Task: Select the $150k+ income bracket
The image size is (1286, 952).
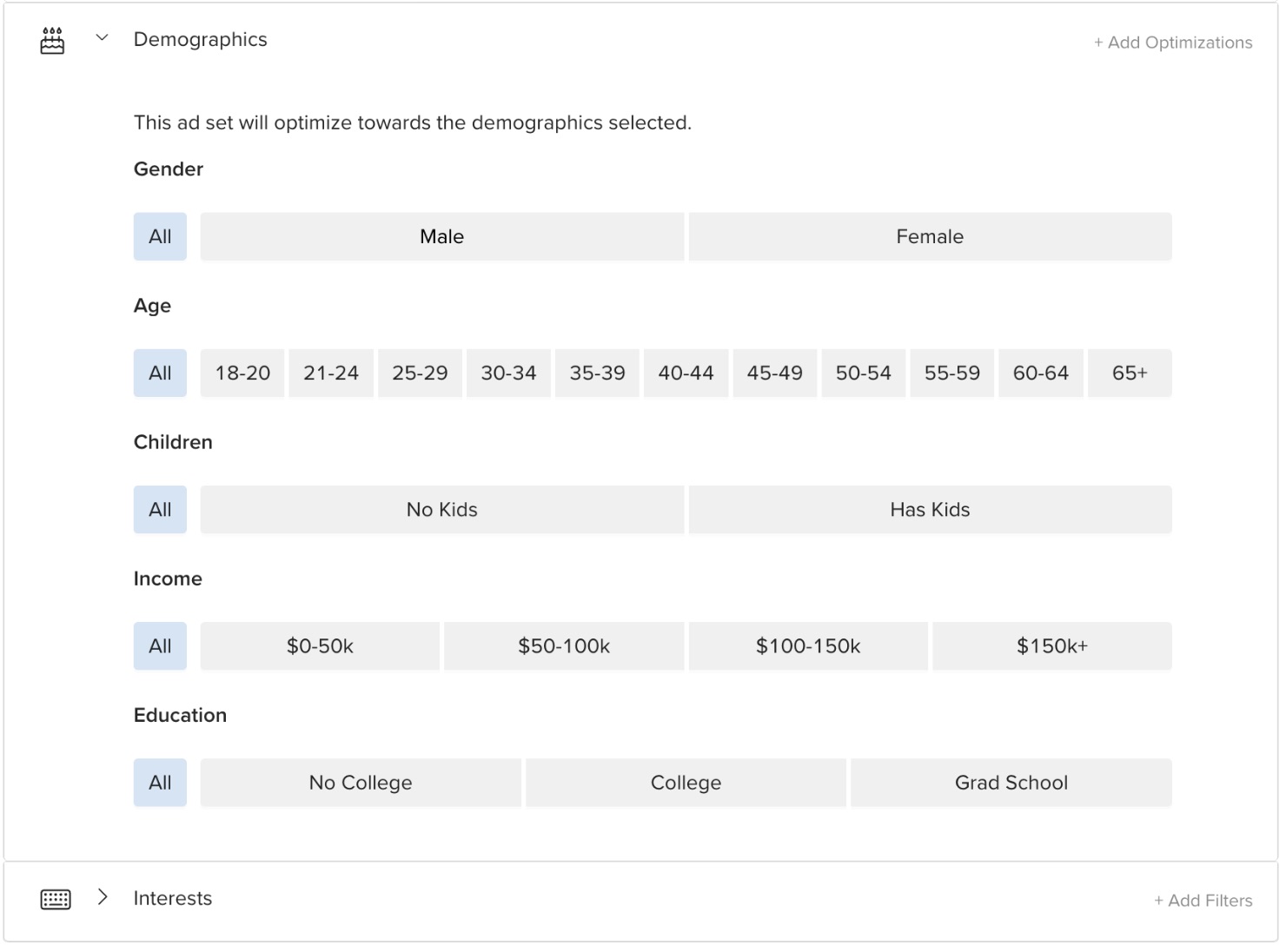Action: click(x=1051, y=645)
